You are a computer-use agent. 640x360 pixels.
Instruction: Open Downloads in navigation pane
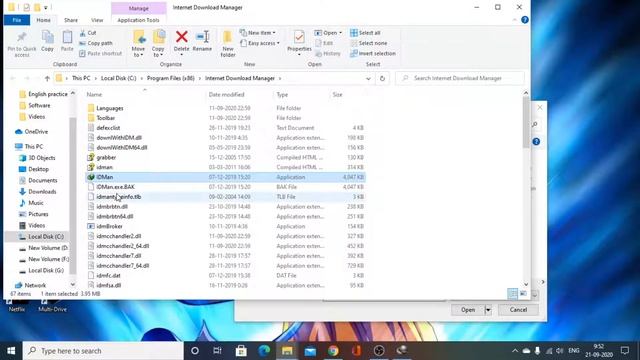[42, 191]
